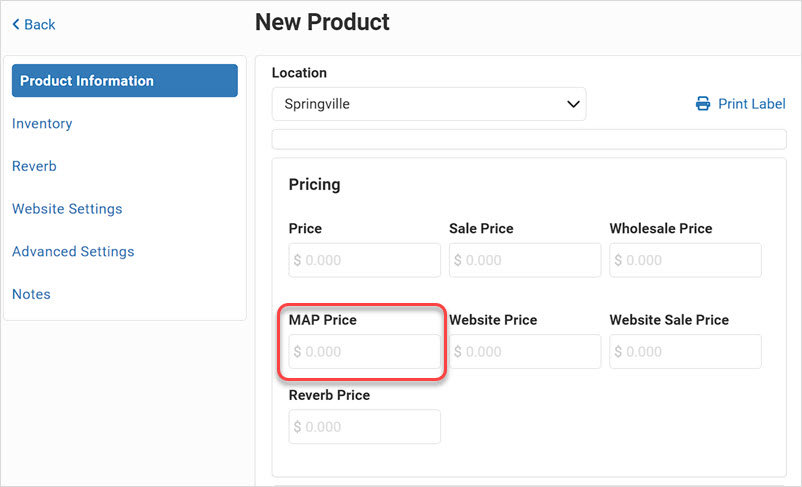802x487 pixels.
Task: Open Website Settings in the sidebar
Action: (67, 209)
